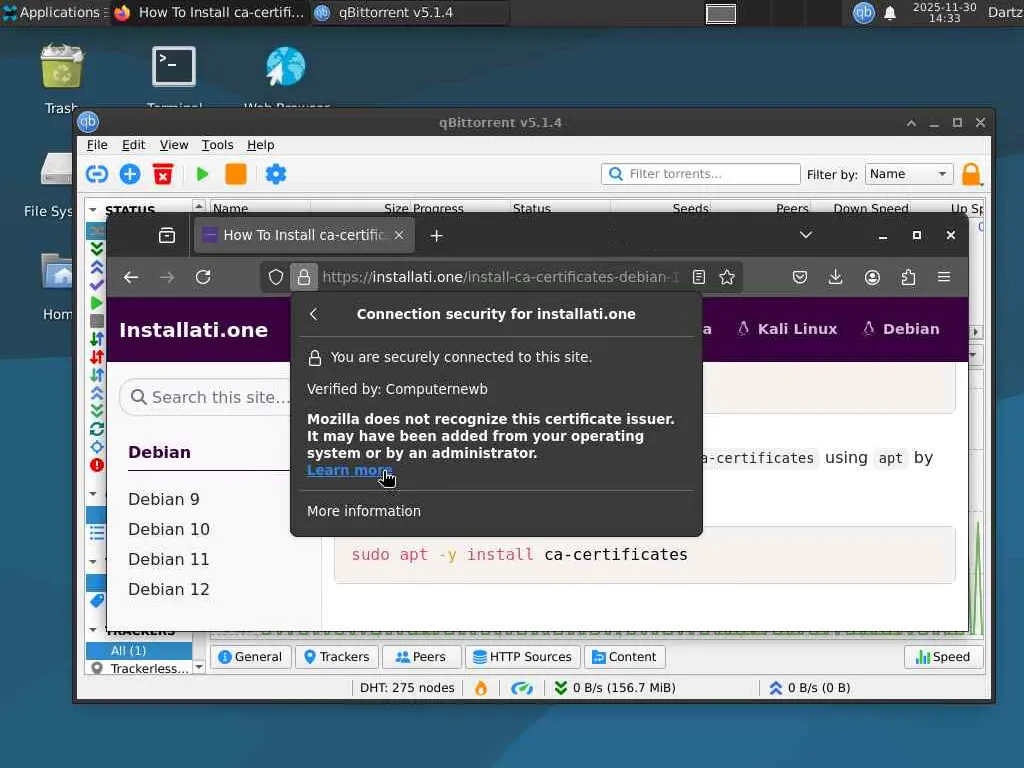The image size is (1024, 768).
Task: Switch to the Content tab
Action: pos(624,657)
